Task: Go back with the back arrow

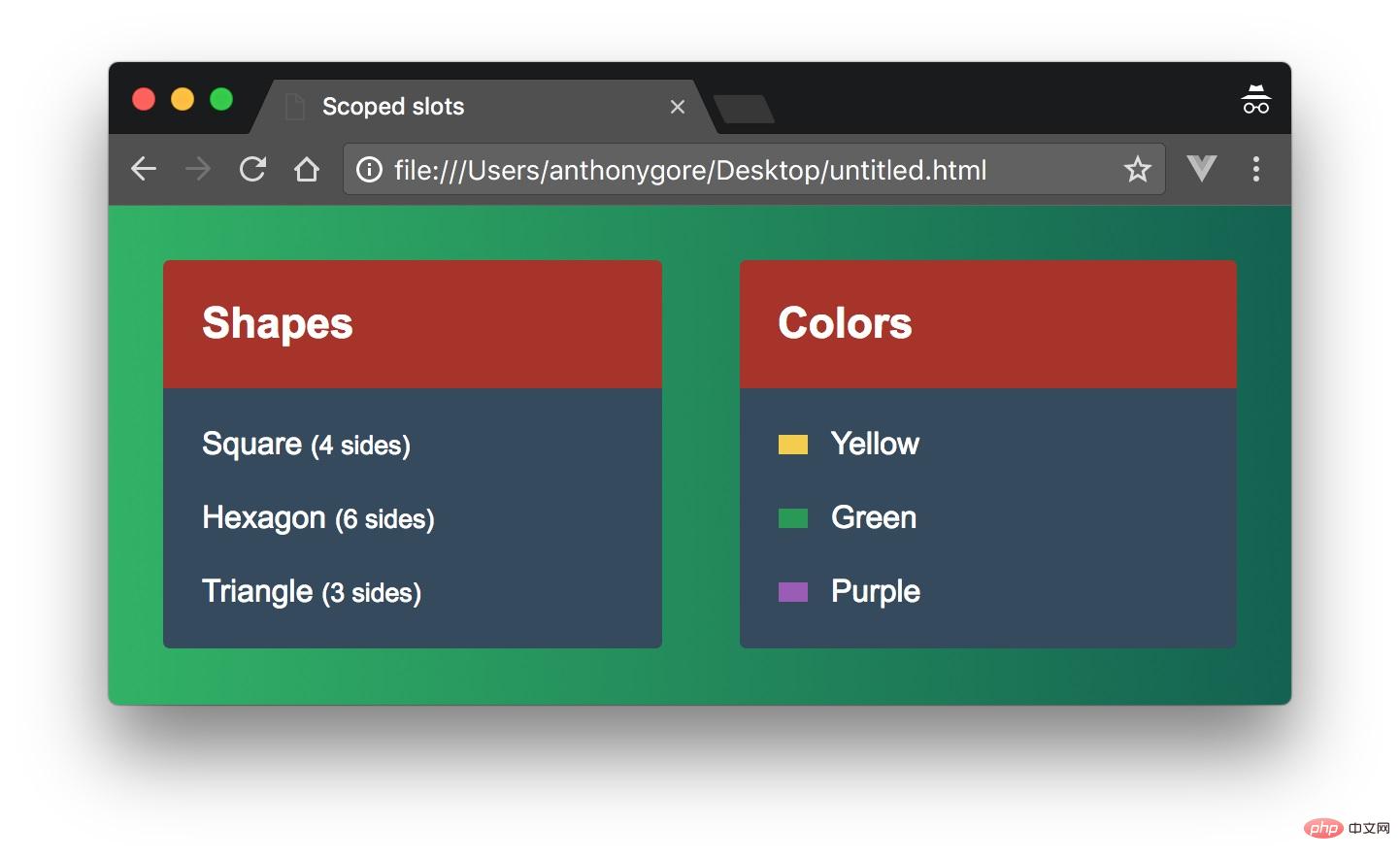Action: point(144,169)
